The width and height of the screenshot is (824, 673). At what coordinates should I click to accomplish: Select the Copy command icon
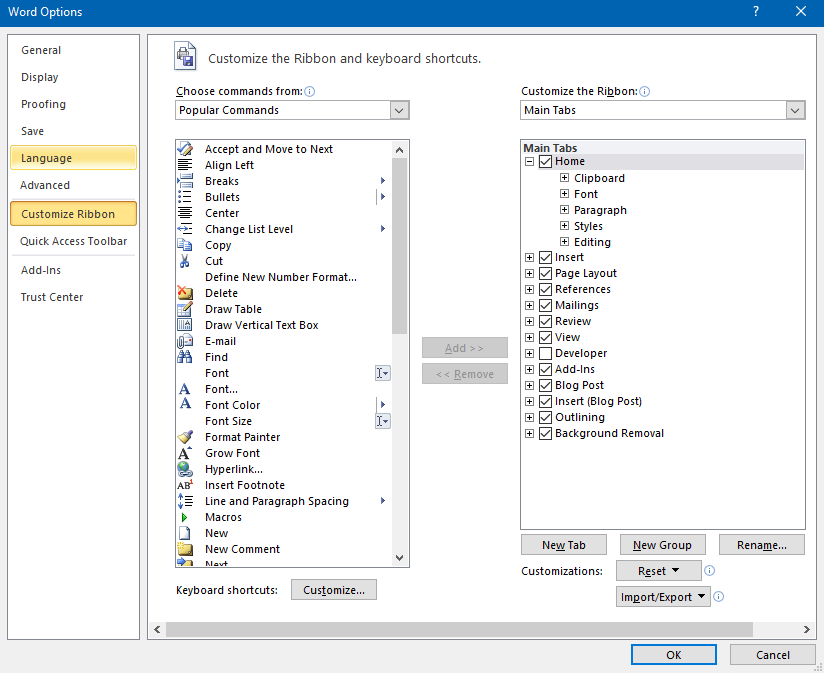click(185, 245)
